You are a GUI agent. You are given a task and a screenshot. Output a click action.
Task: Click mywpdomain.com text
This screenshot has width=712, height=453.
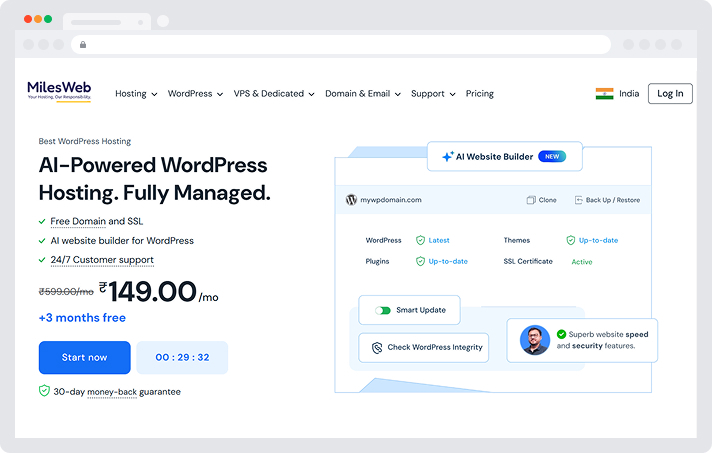[x=391, y=200]
